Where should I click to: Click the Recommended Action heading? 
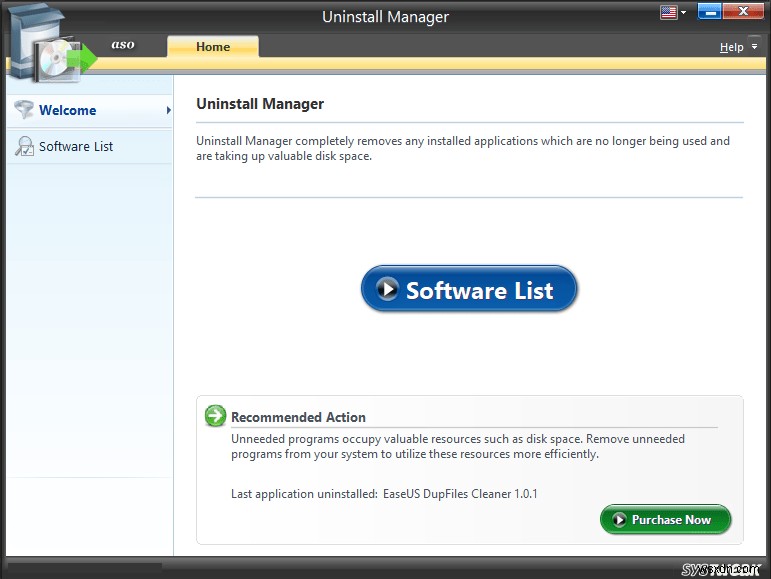298,417
